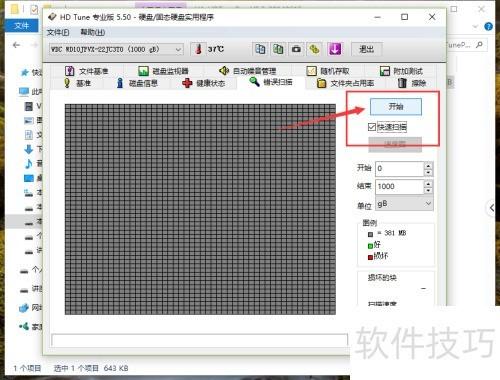Click the green good-block legend swatch
Image resolution: width=500 pixels, height=380 pixels.
[370, 246]
